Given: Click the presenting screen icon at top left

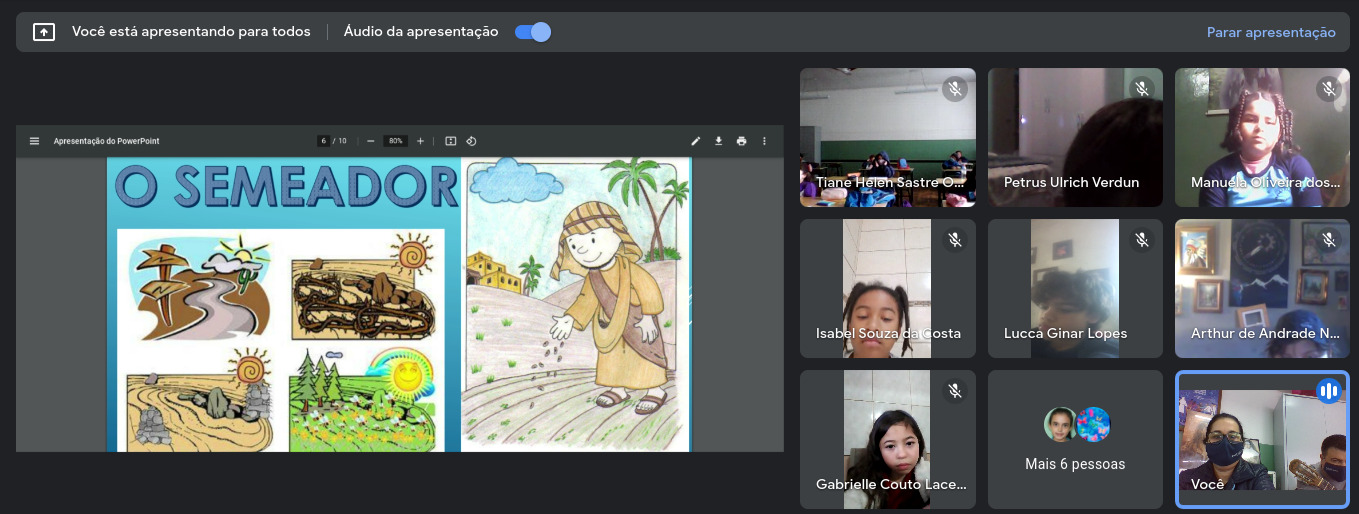Looking at the screenshot, I should (x=44, y=32).
